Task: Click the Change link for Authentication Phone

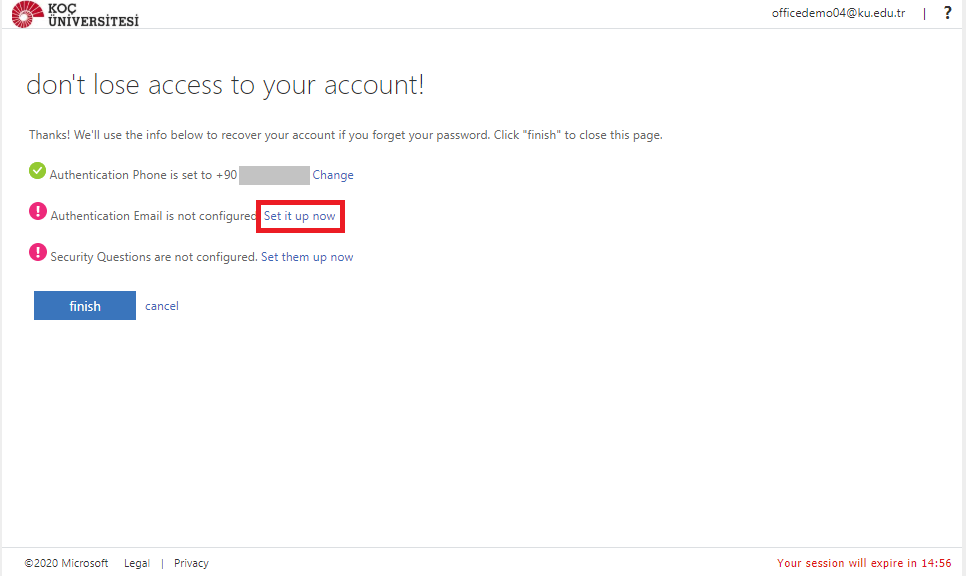Action: [x=333, y=175]
